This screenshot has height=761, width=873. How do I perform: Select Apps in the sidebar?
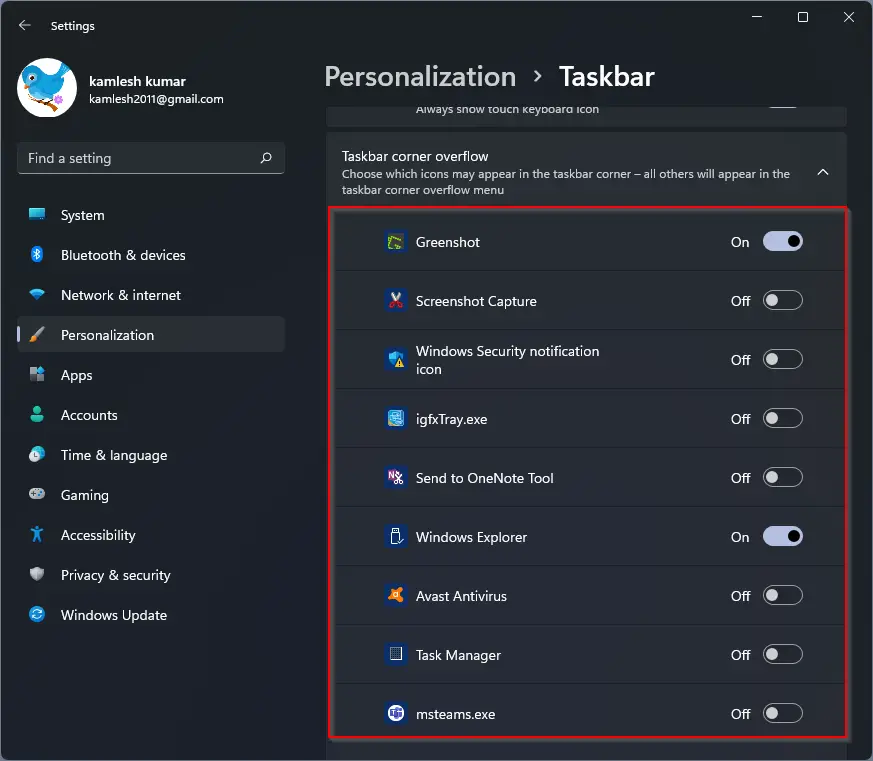point(151,375)
